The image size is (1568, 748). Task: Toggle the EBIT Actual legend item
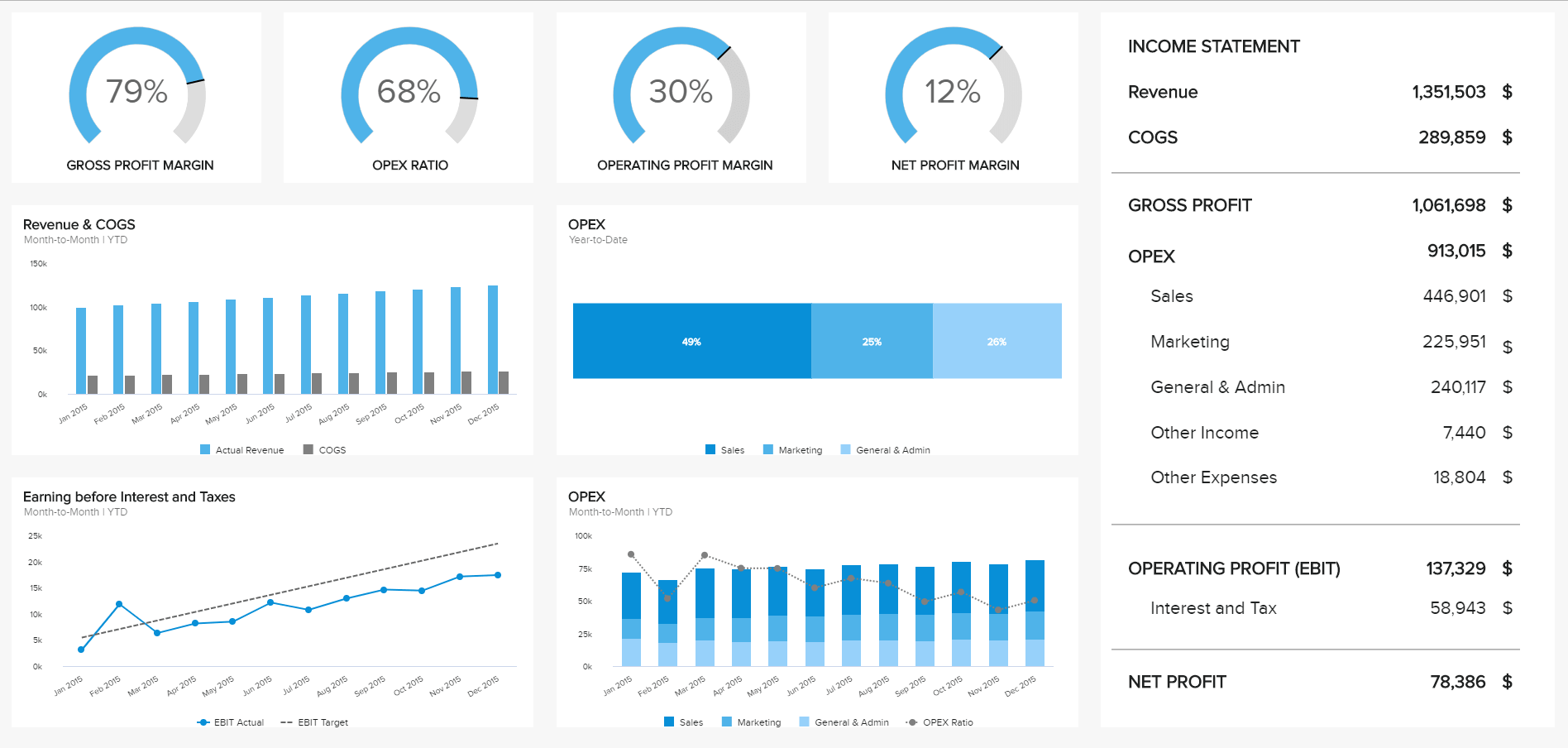(231, 722)
